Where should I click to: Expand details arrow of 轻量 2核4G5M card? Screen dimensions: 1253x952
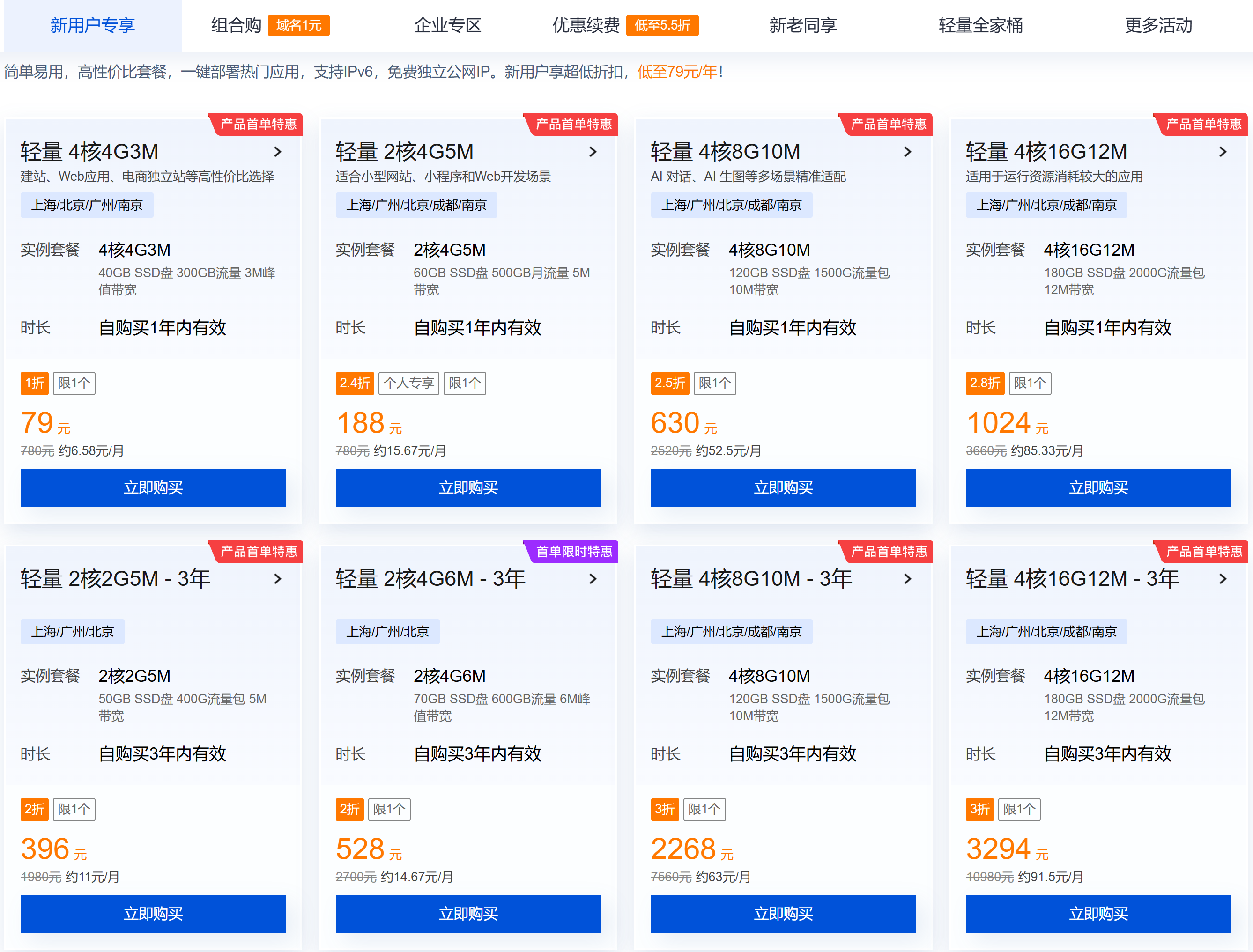tap(593, 152)
